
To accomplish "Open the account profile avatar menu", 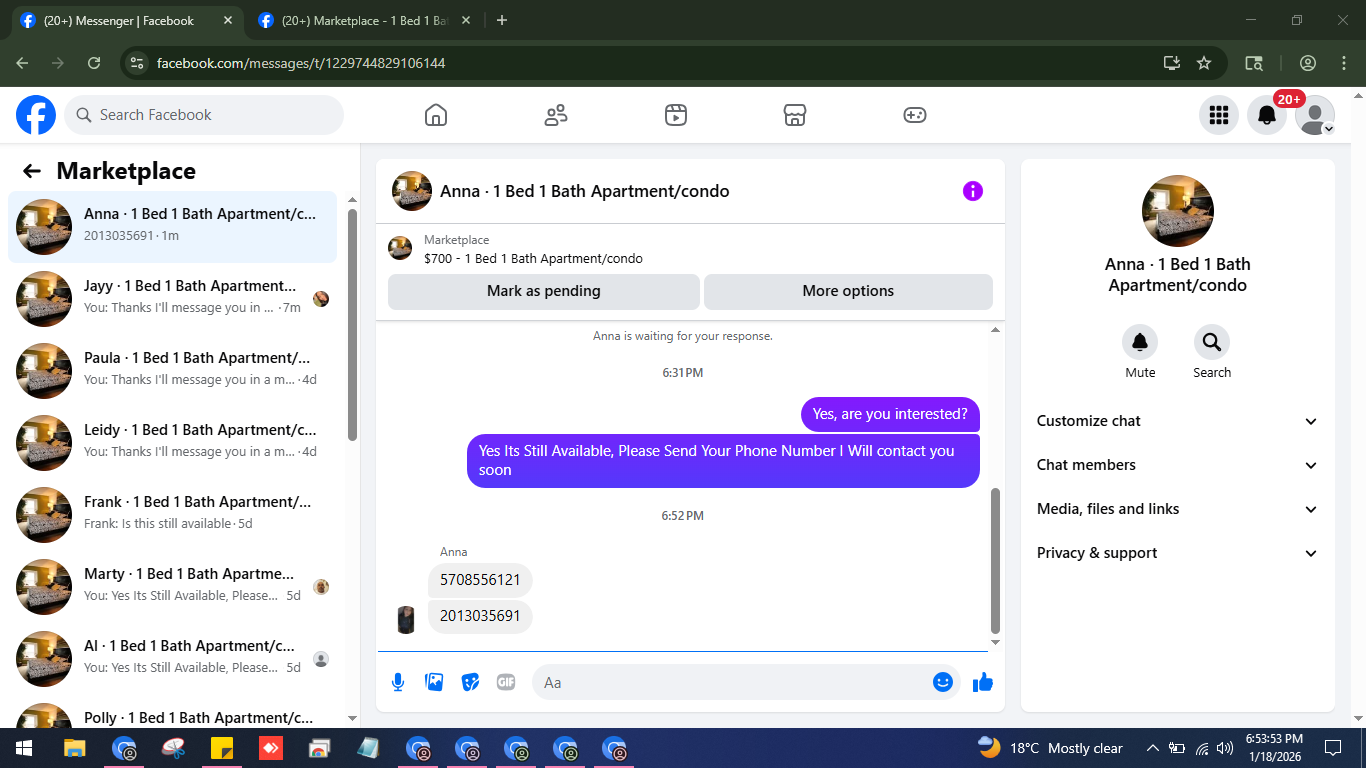I will click(x=1315, y=115).
